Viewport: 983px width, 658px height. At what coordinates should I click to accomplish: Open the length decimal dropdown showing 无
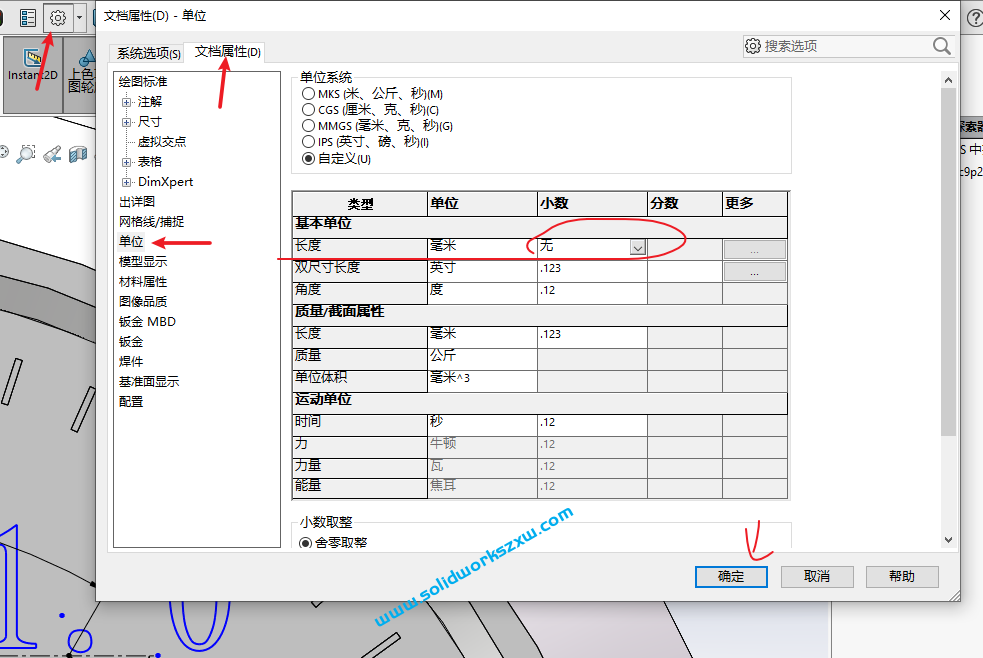coord(638,246)
